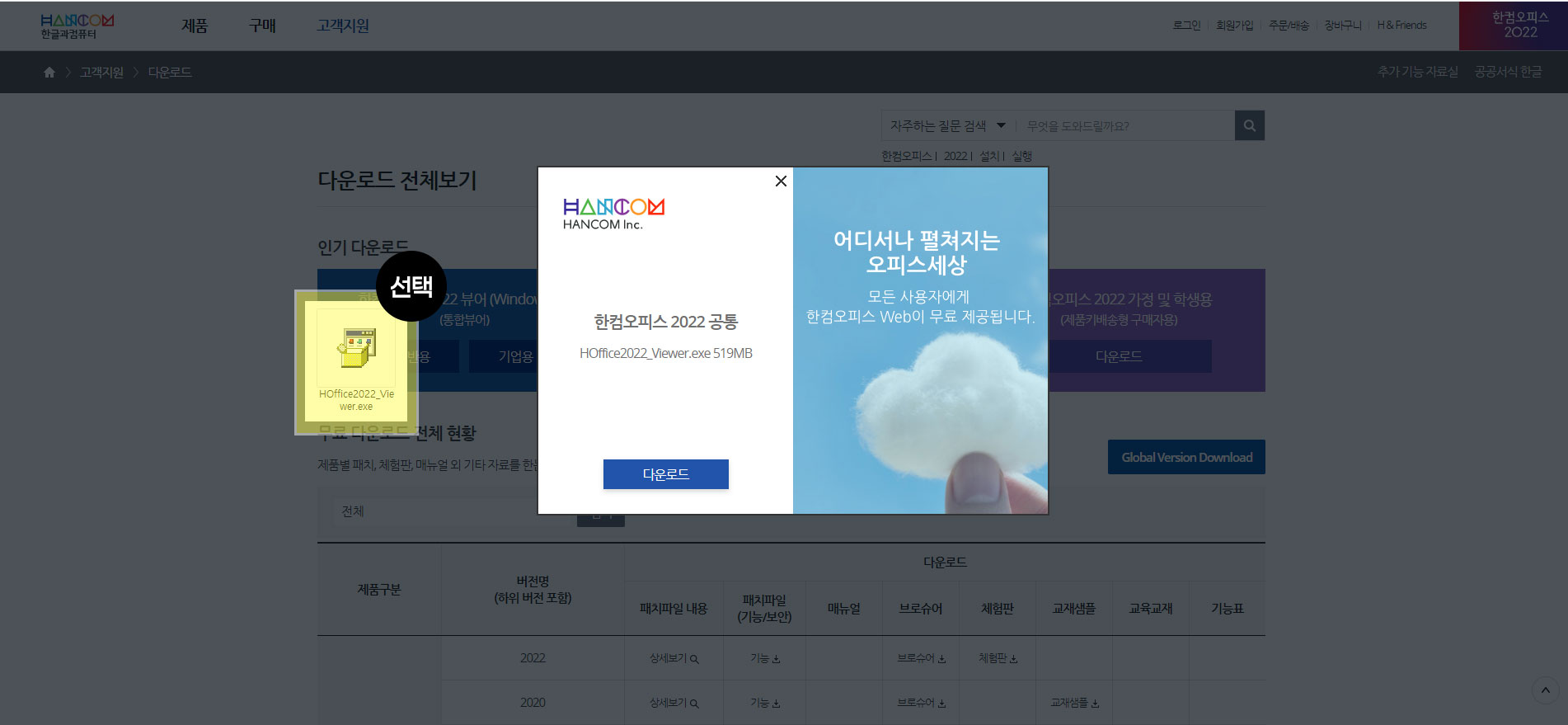Viewport: 1568px width, 725px height.
Task: Expand the 자주하는 질문 검색 dropdown
Action: 948,125
